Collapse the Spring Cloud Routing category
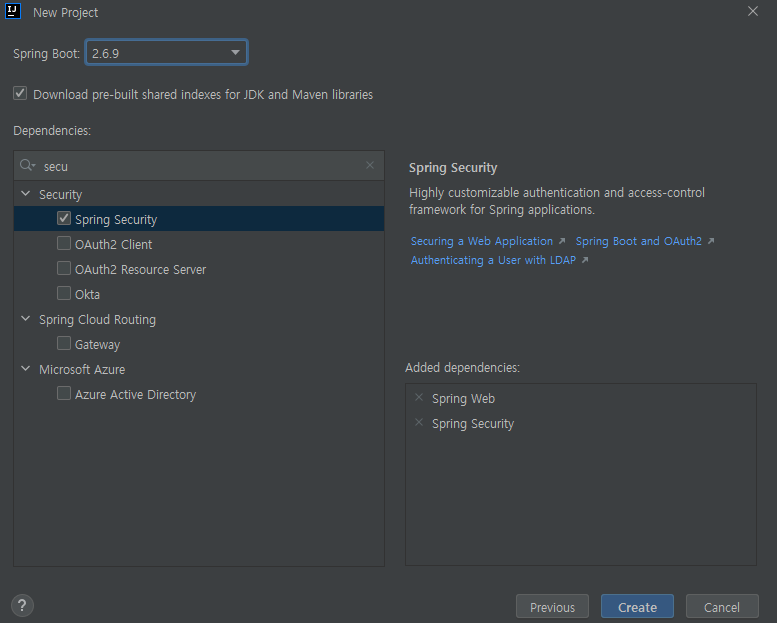The width and height of the screenshot is (777, 623). (26, 318)
